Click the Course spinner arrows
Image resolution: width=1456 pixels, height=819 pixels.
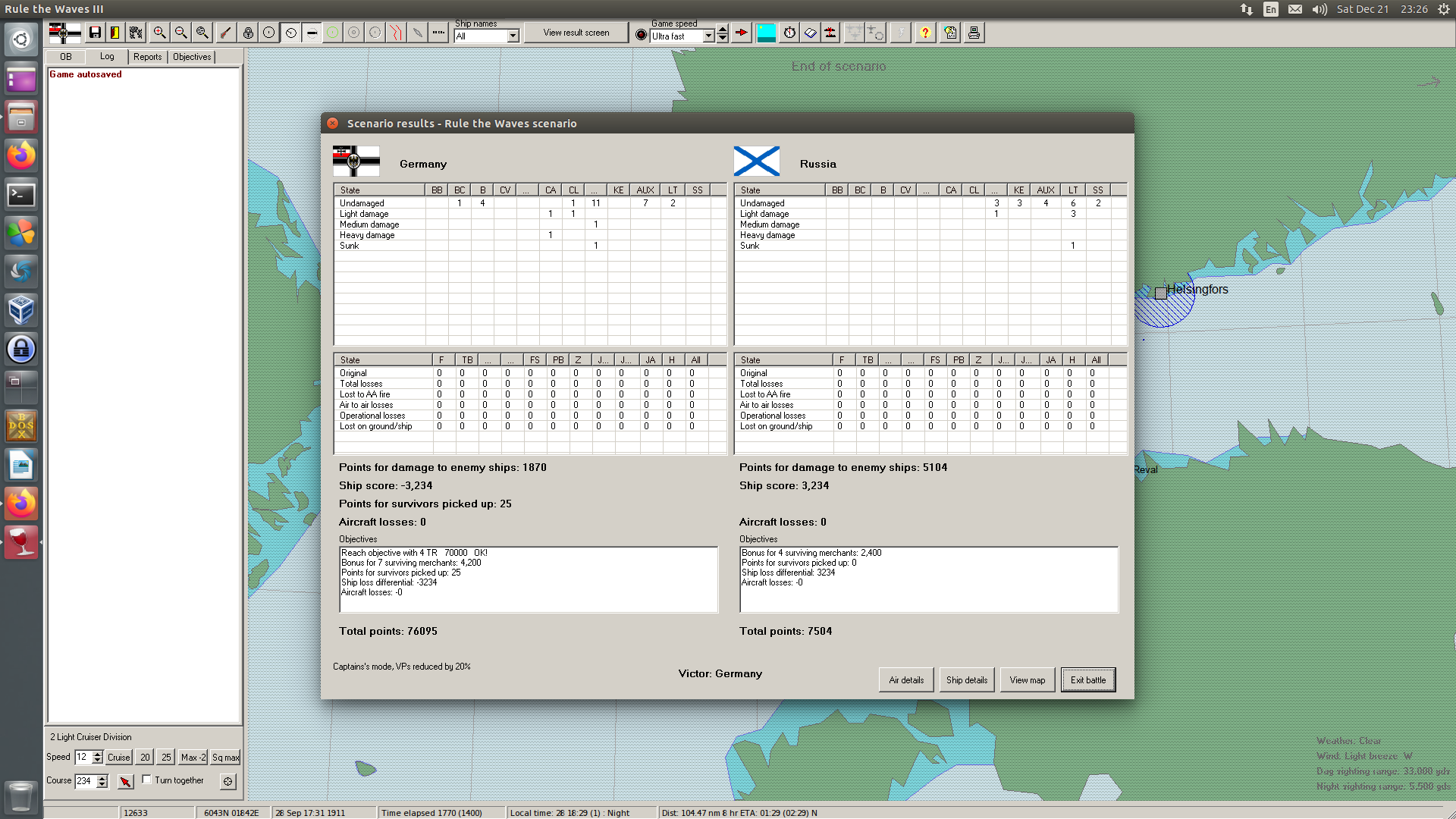[x=102, y=781]
